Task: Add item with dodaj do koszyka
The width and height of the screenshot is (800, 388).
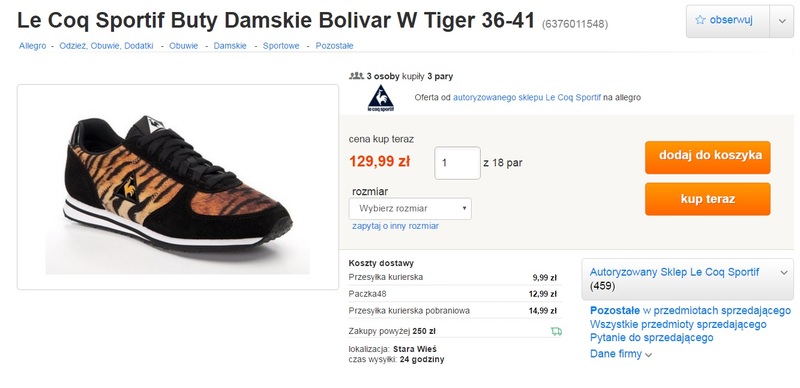Action: pos(707,157)
